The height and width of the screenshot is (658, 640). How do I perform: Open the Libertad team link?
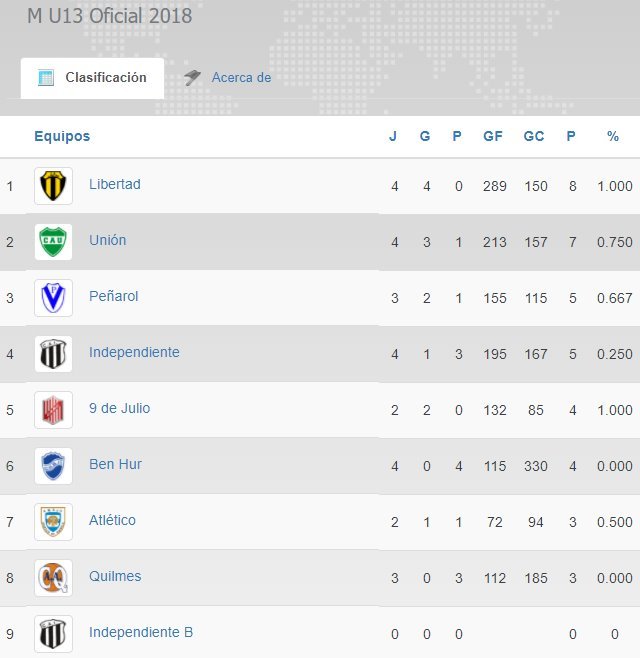[114, 185]
